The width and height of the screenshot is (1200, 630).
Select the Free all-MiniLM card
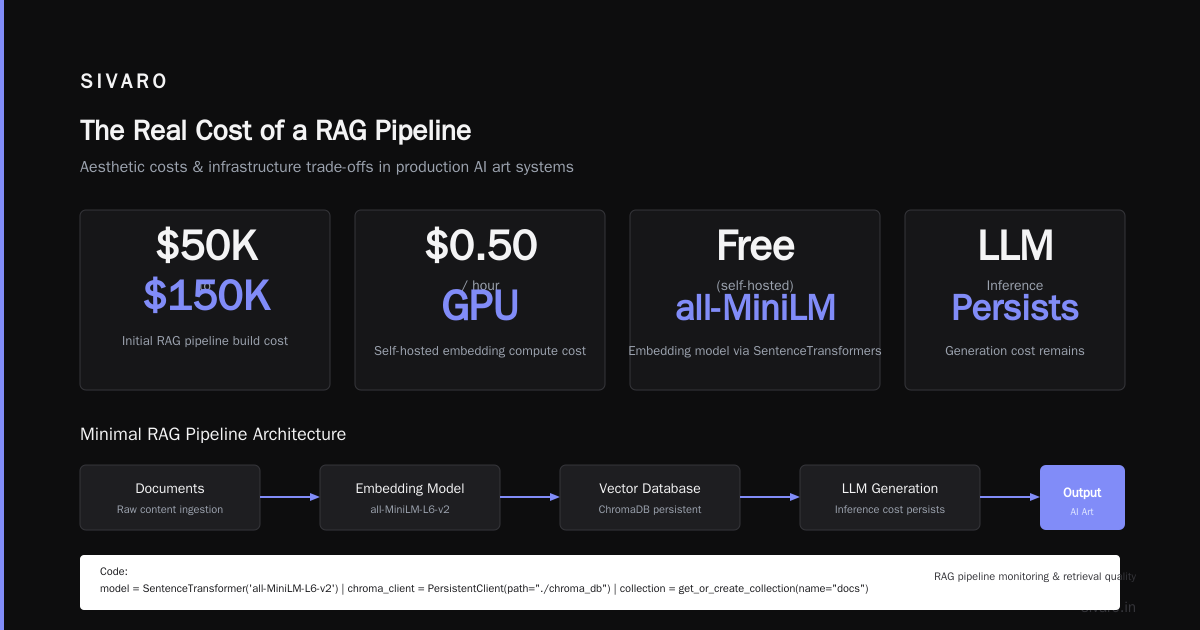[x=755, y=300]
